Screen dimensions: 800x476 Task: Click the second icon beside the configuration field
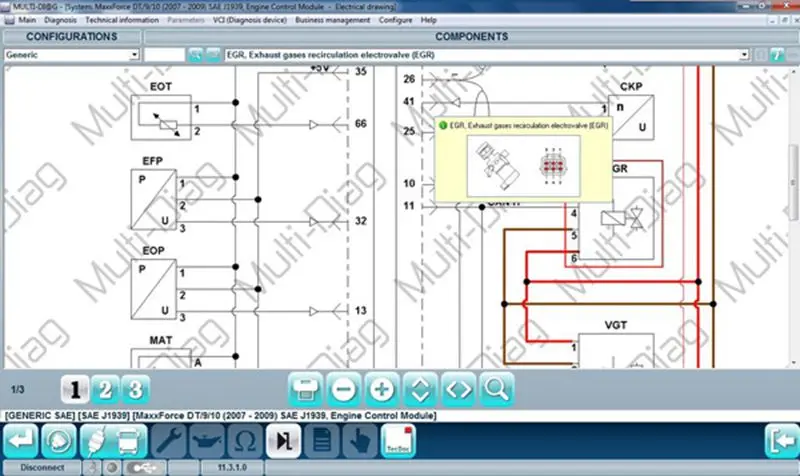(x=213, y=55)
